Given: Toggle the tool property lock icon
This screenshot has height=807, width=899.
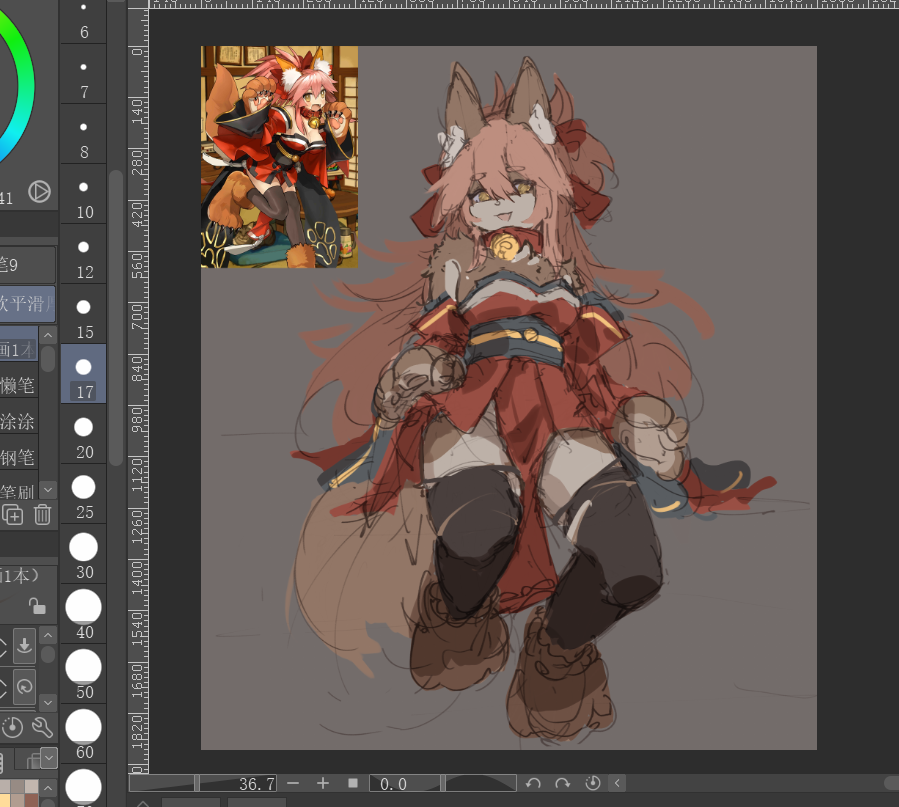Looking at the screenshot, I should tap(37, 606).
